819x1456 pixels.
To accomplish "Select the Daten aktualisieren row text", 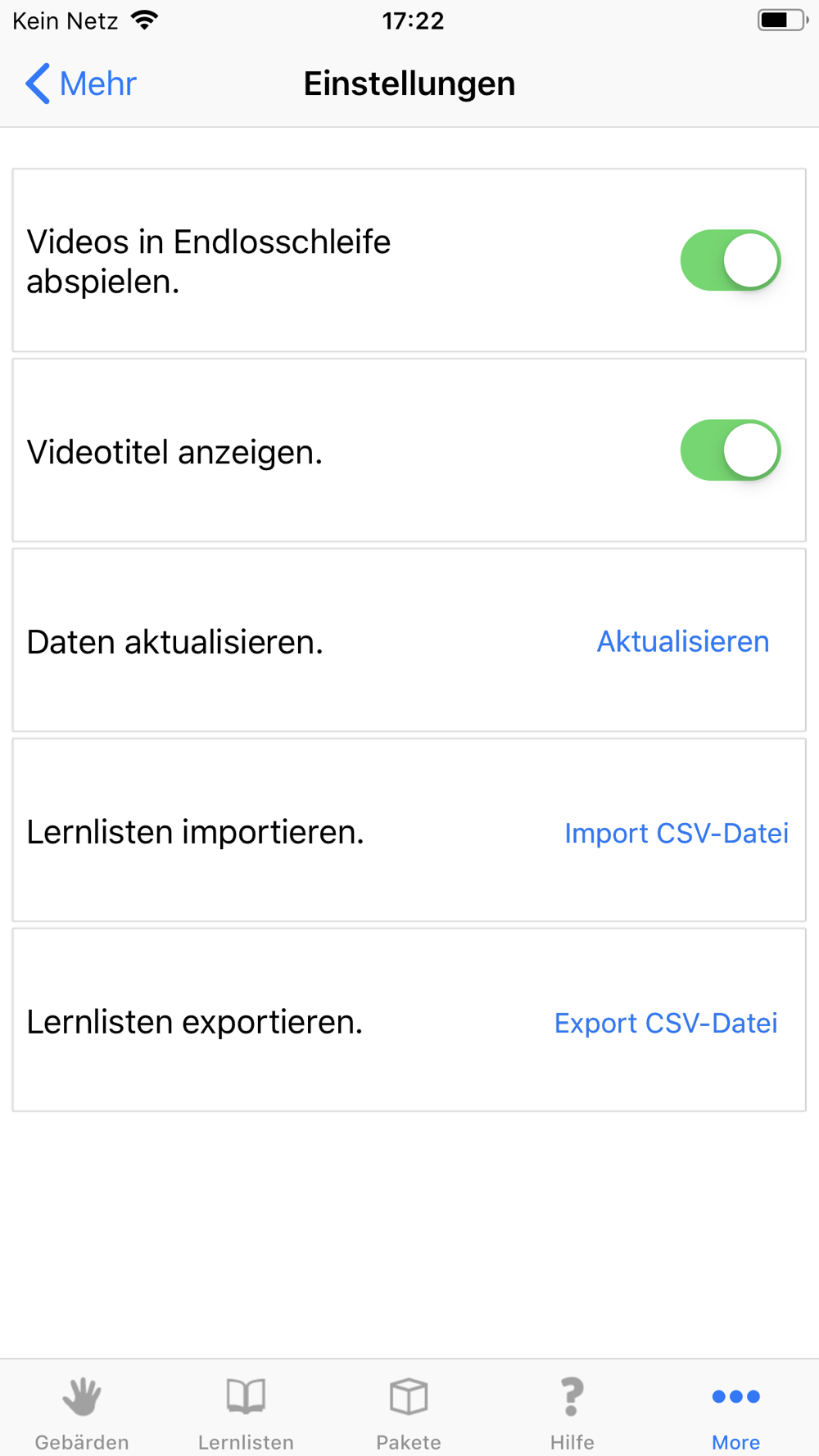I will click(x=174, y=642).
